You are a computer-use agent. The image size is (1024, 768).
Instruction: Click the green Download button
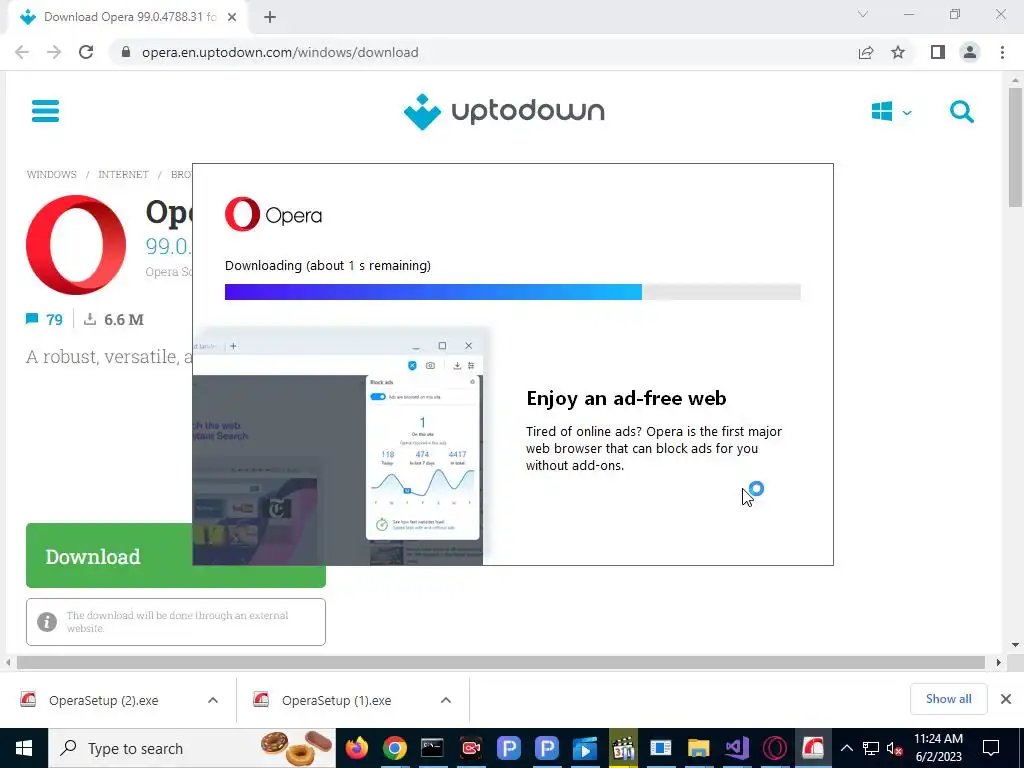tap(109, 556)
